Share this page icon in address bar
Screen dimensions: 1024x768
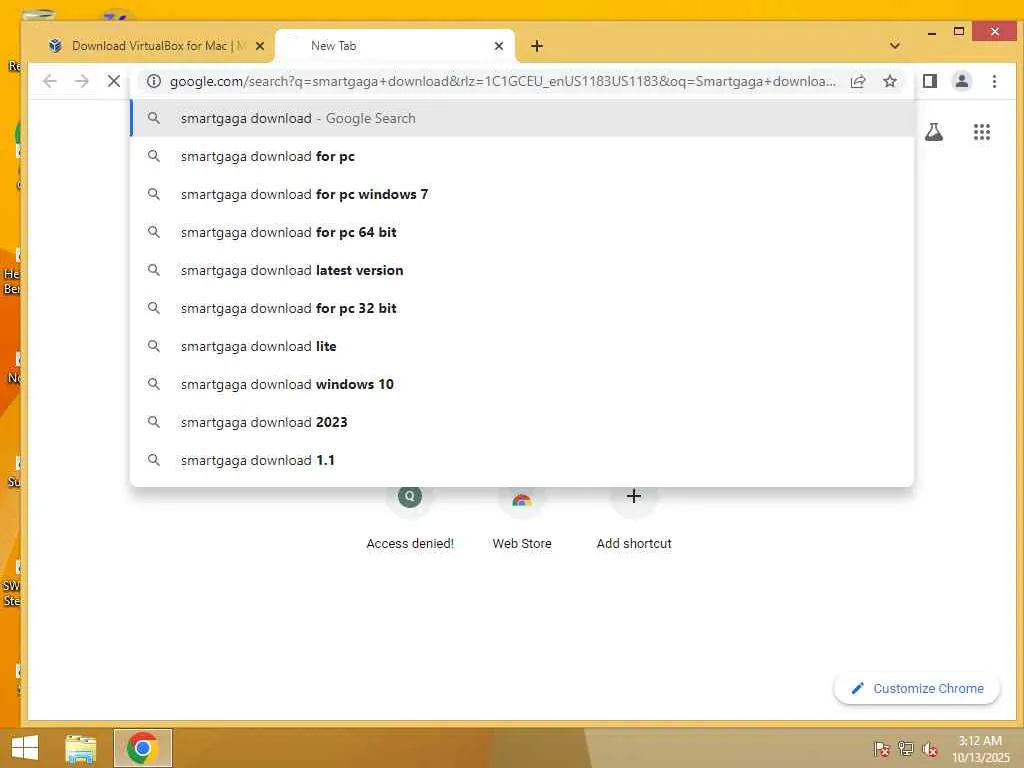click(x=858, y=81)
